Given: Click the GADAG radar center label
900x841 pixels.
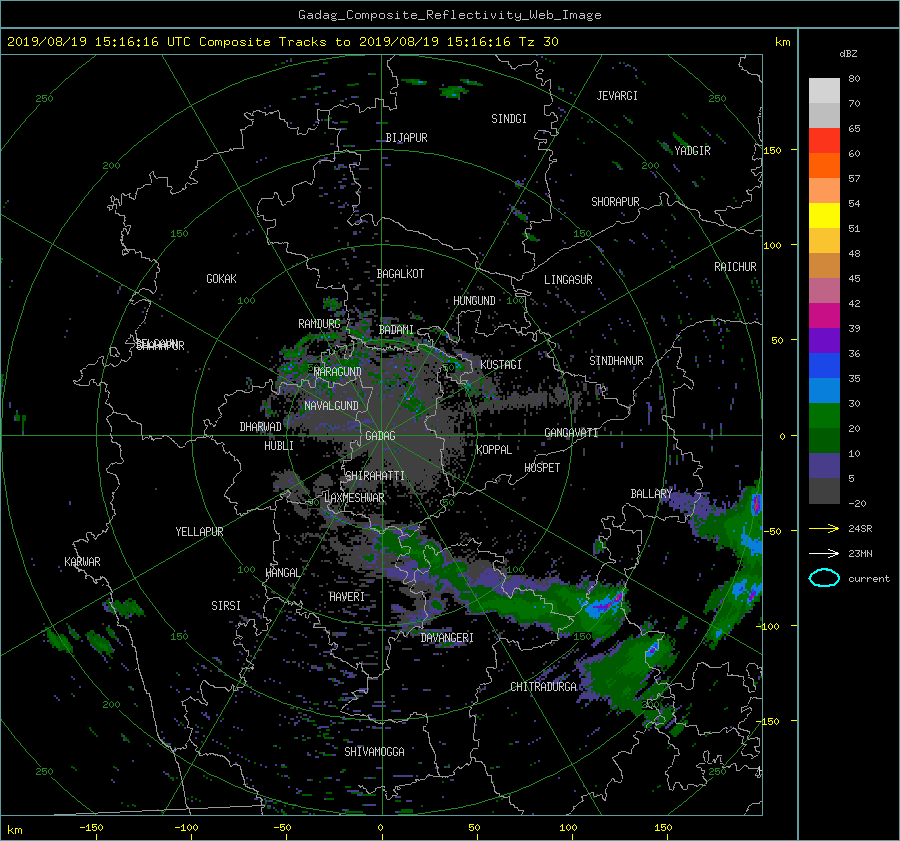Looking at the screenshot, I should [380, 436].
